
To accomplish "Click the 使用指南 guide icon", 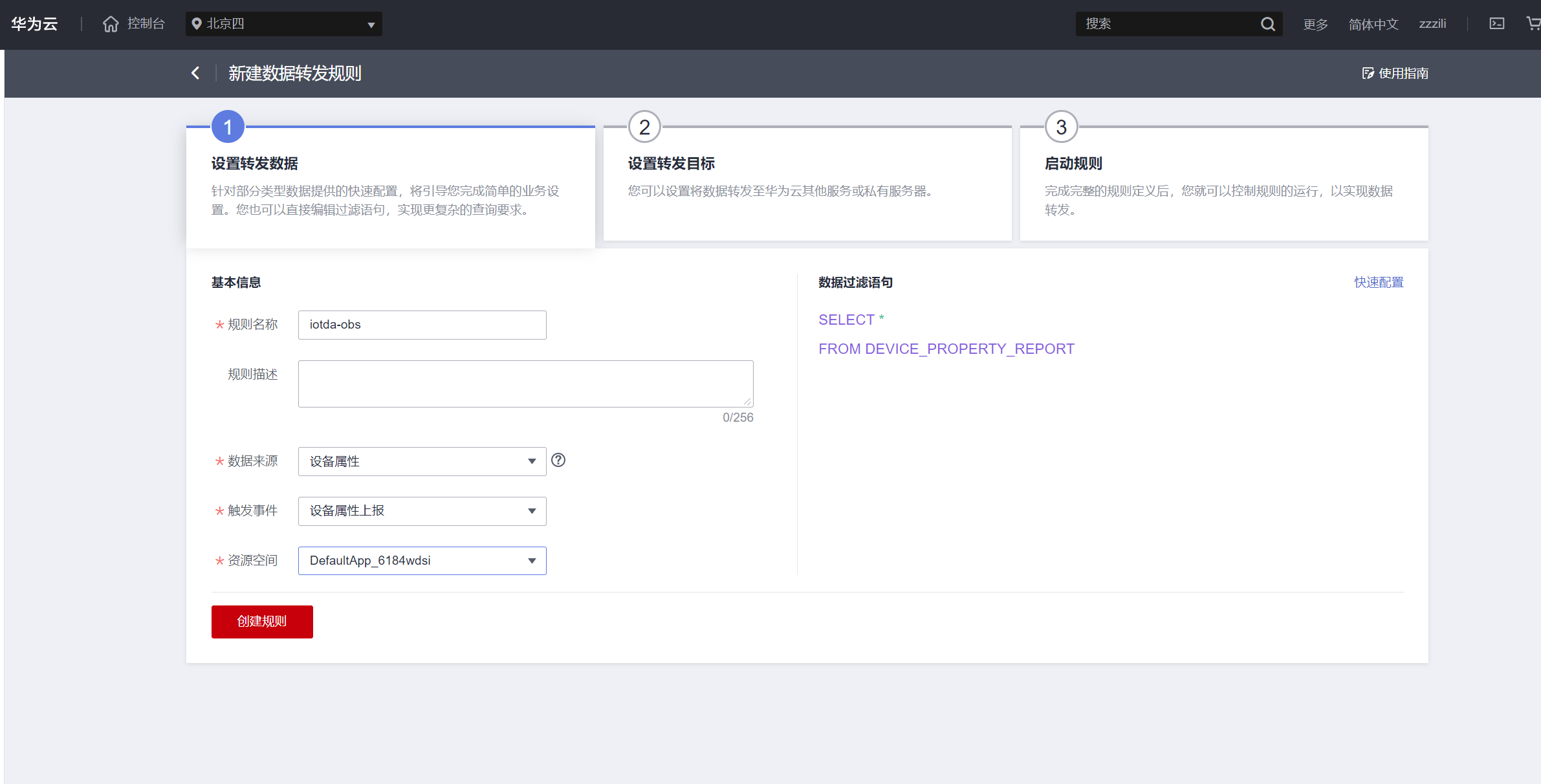I will [x=1368, y=73].
